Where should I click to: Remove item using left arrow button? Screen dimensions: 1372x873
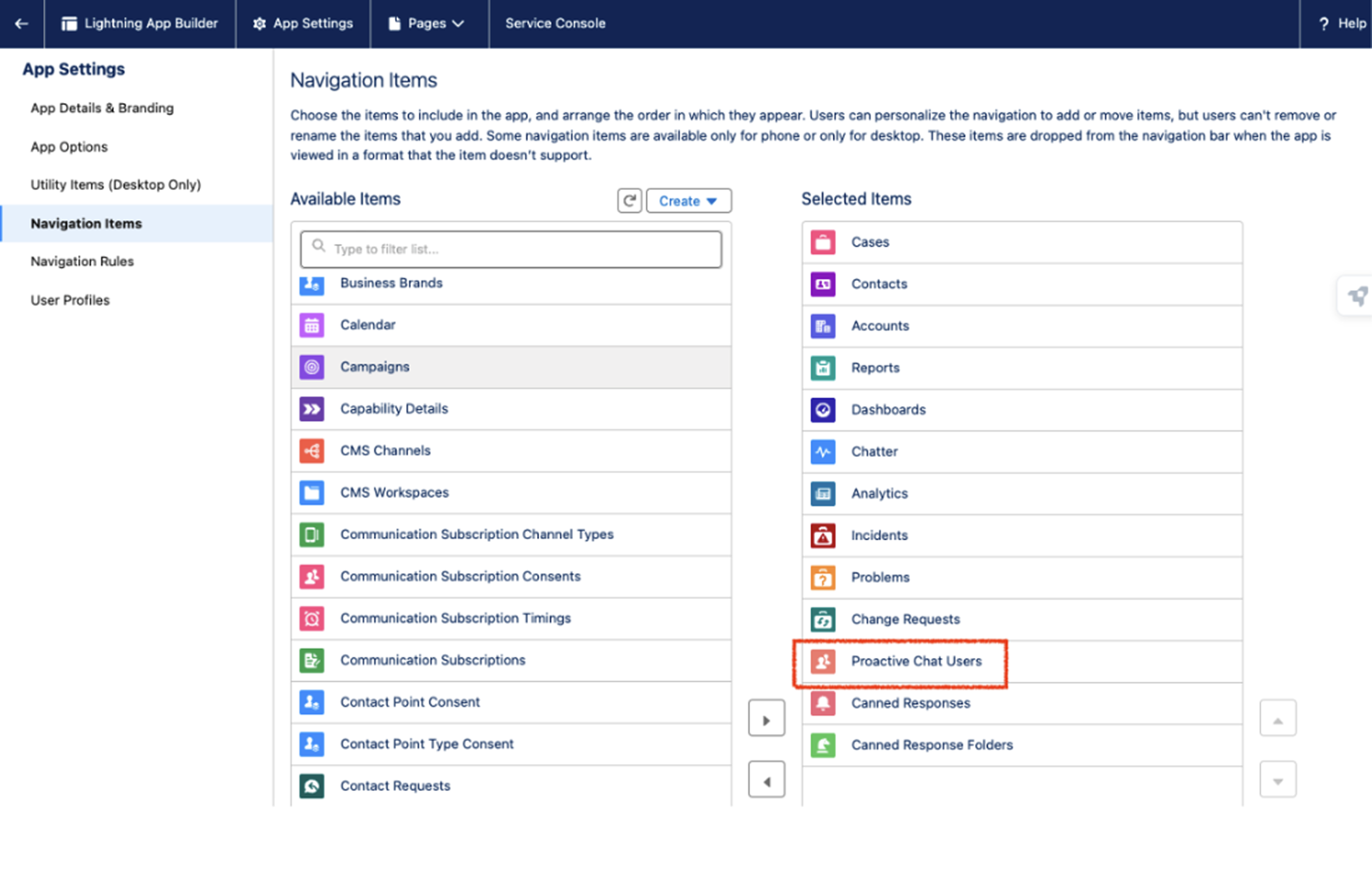pyautogui.click(x=767, y=781)
